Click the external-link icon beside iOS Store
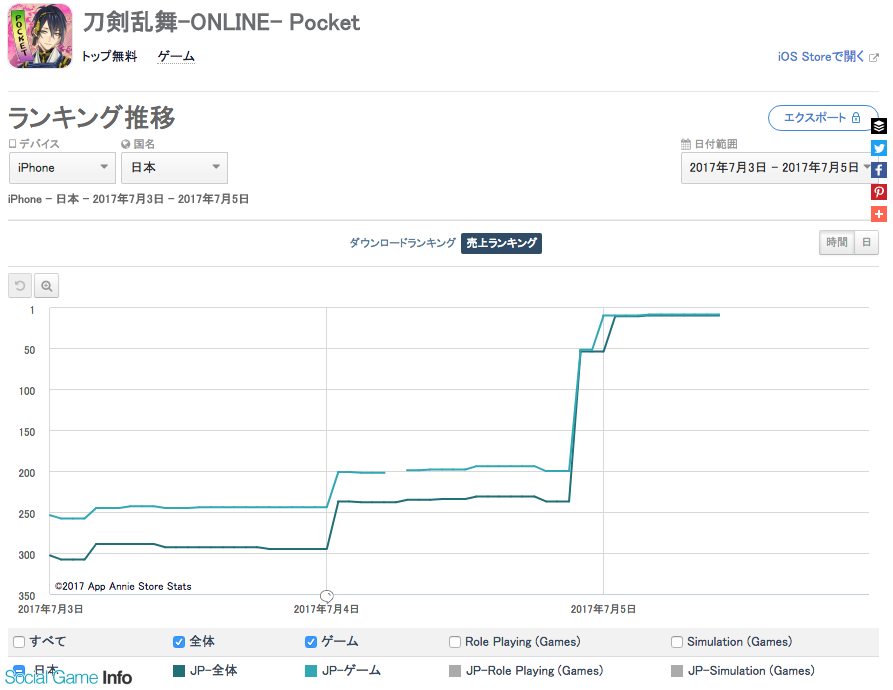 [874, 58]
